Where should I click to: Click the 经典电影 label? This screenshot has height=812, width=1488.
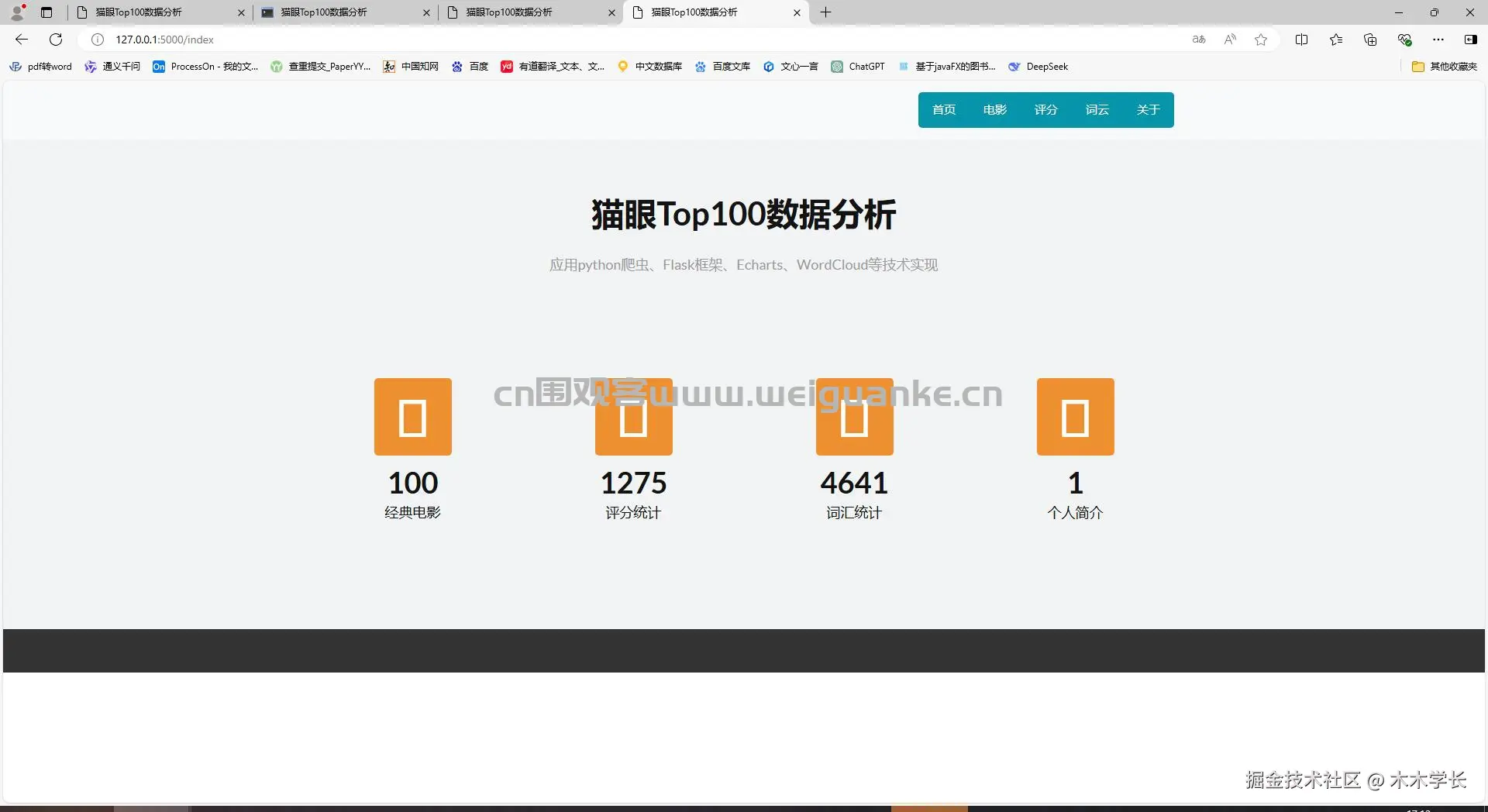pos(413,513)
